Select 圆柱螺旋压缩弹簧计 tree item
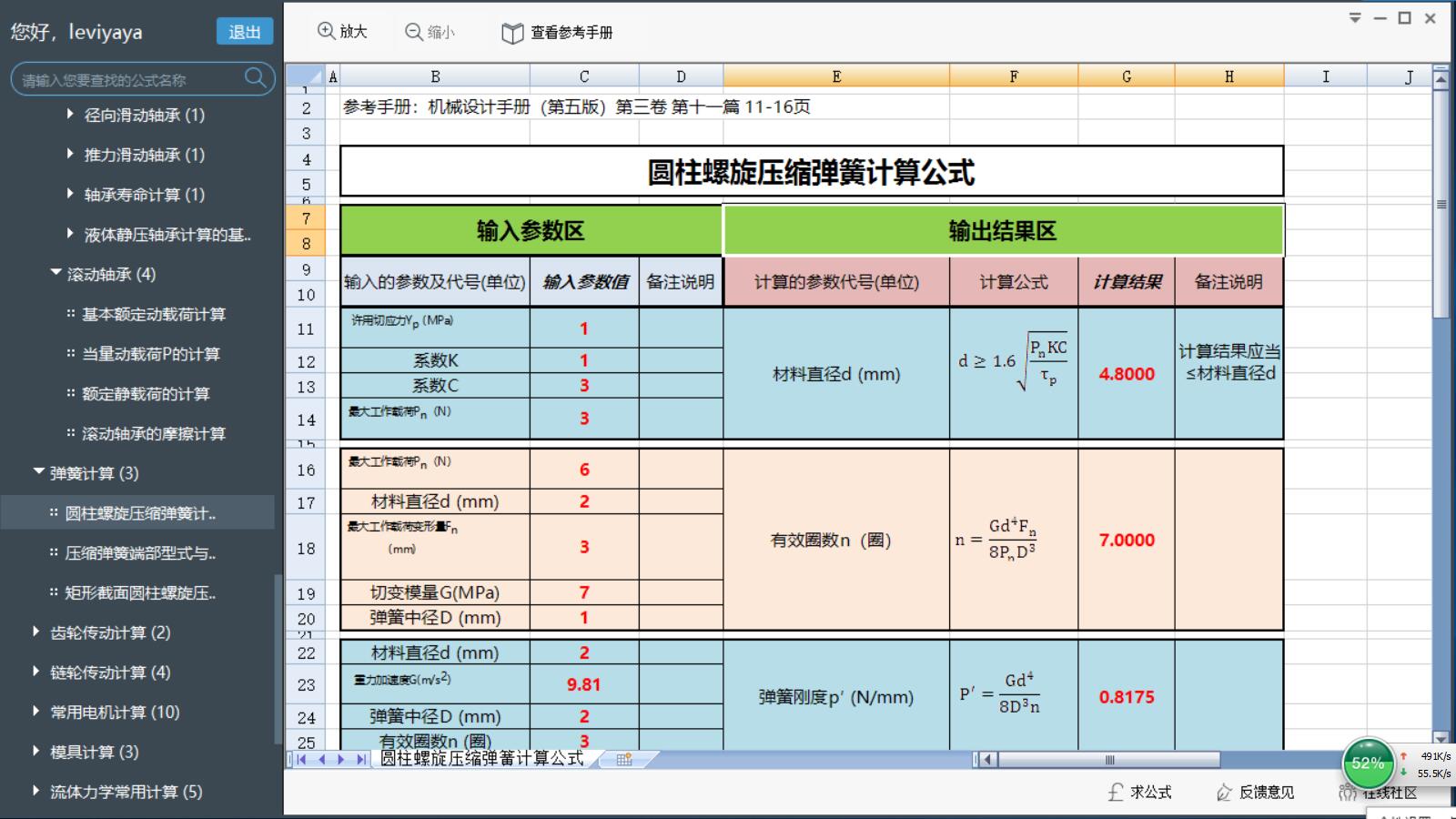 click(137, 512)
